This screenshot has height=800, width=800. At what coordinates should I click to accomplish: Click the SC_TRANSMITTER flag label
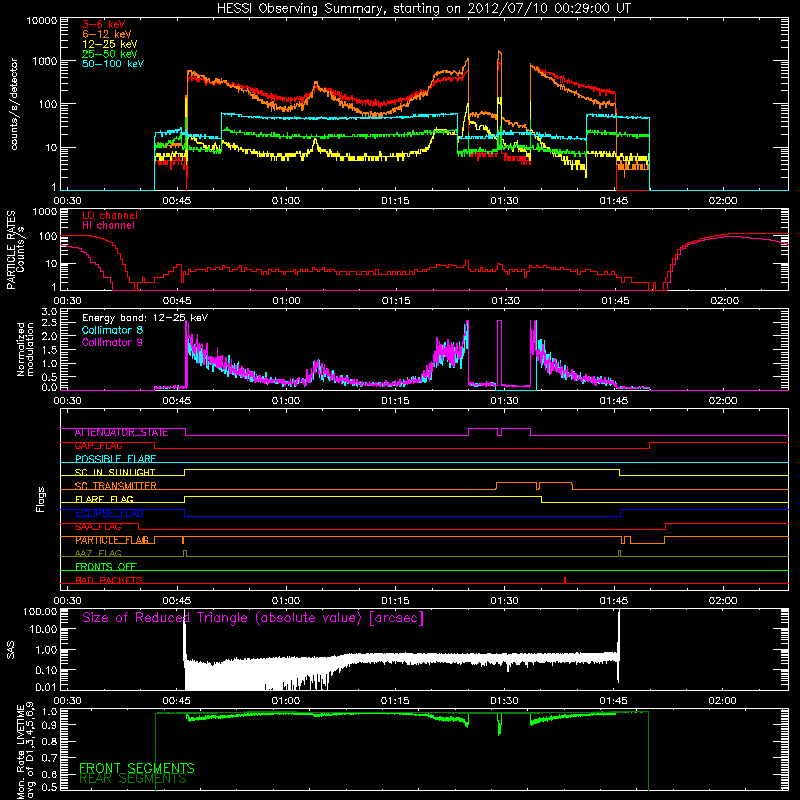(x=116, y=486)
